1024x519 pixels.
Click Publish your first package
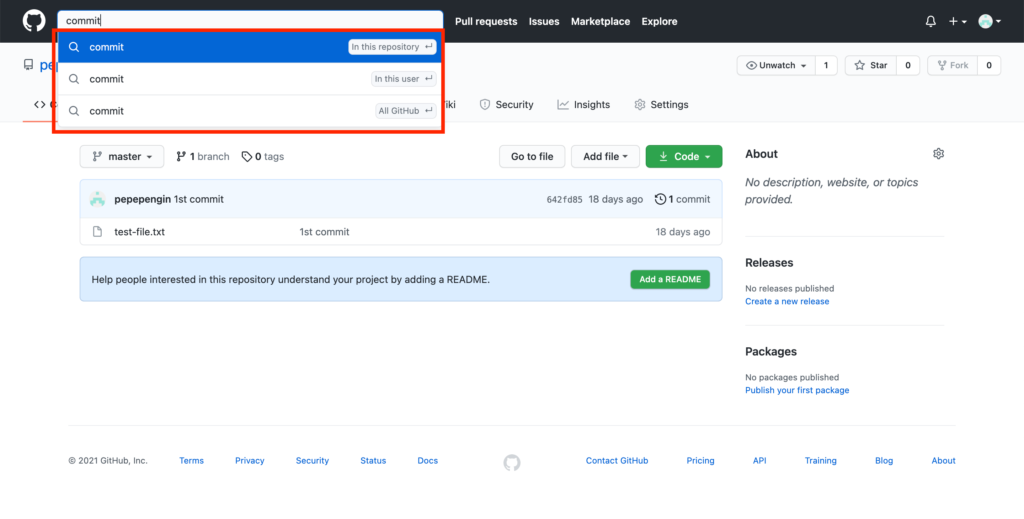[797, 390]
